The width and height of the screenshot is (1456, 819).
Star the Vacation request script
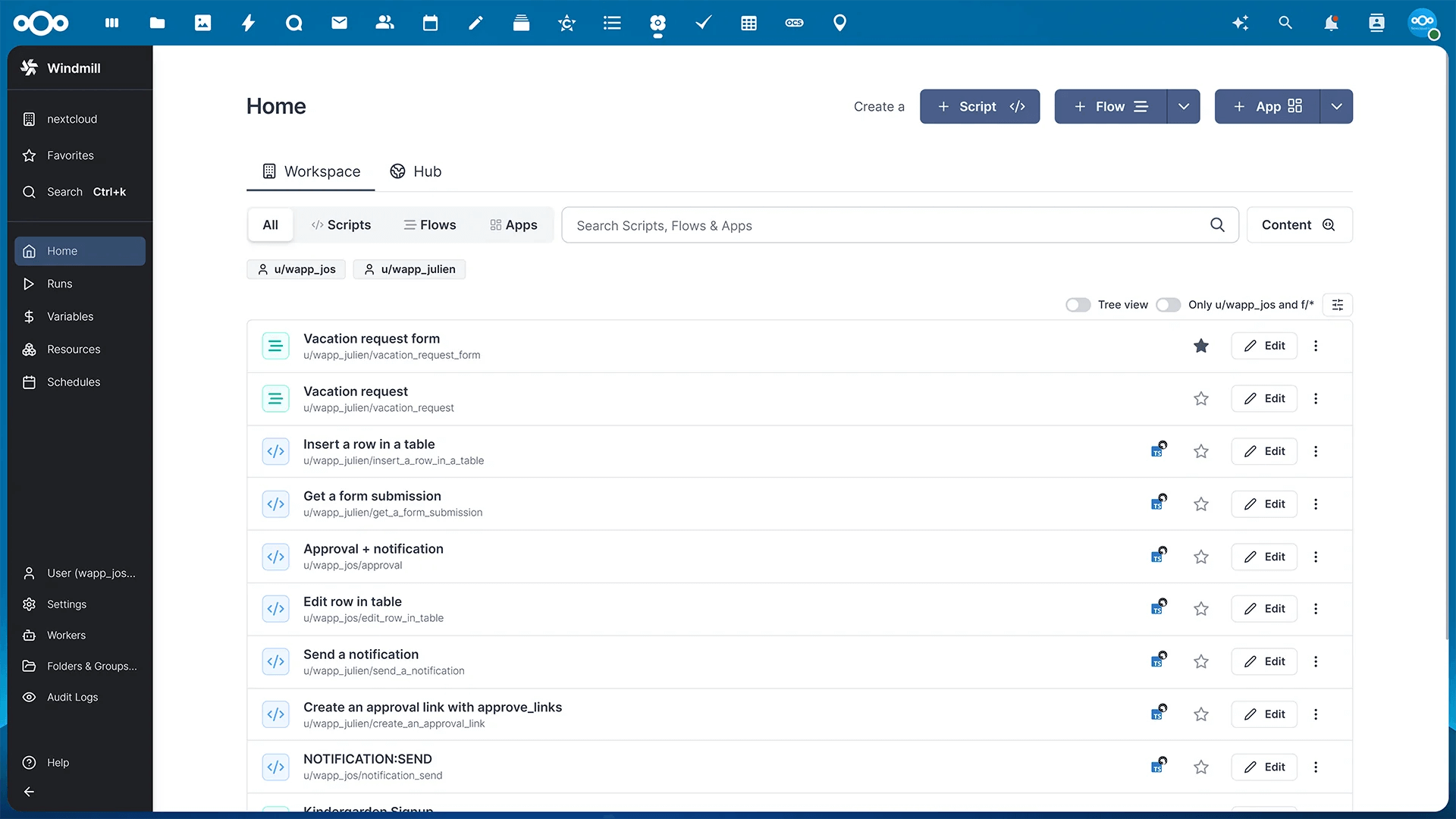click(x=1200, y=398)
